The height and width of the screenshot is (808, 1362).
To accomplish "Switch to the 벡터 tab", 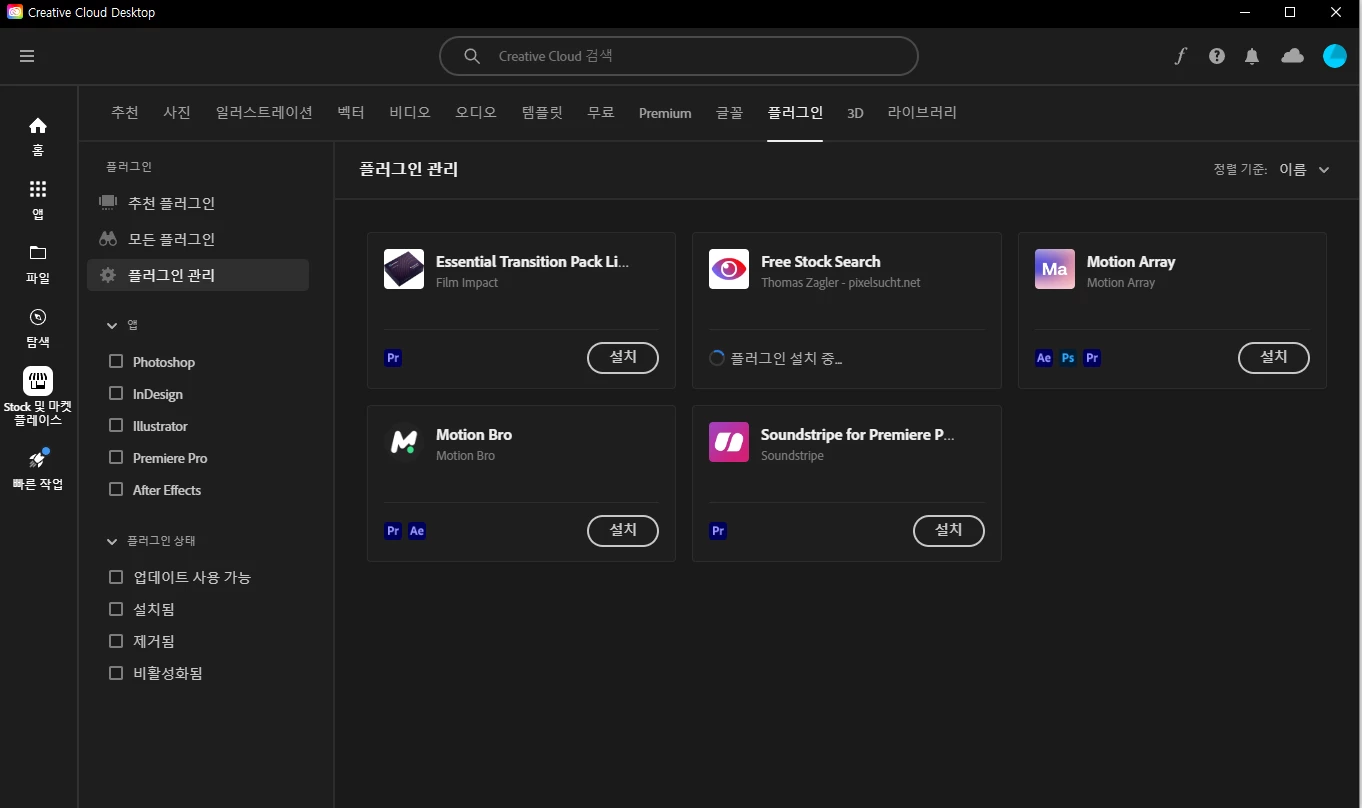I will pos(351,113).
